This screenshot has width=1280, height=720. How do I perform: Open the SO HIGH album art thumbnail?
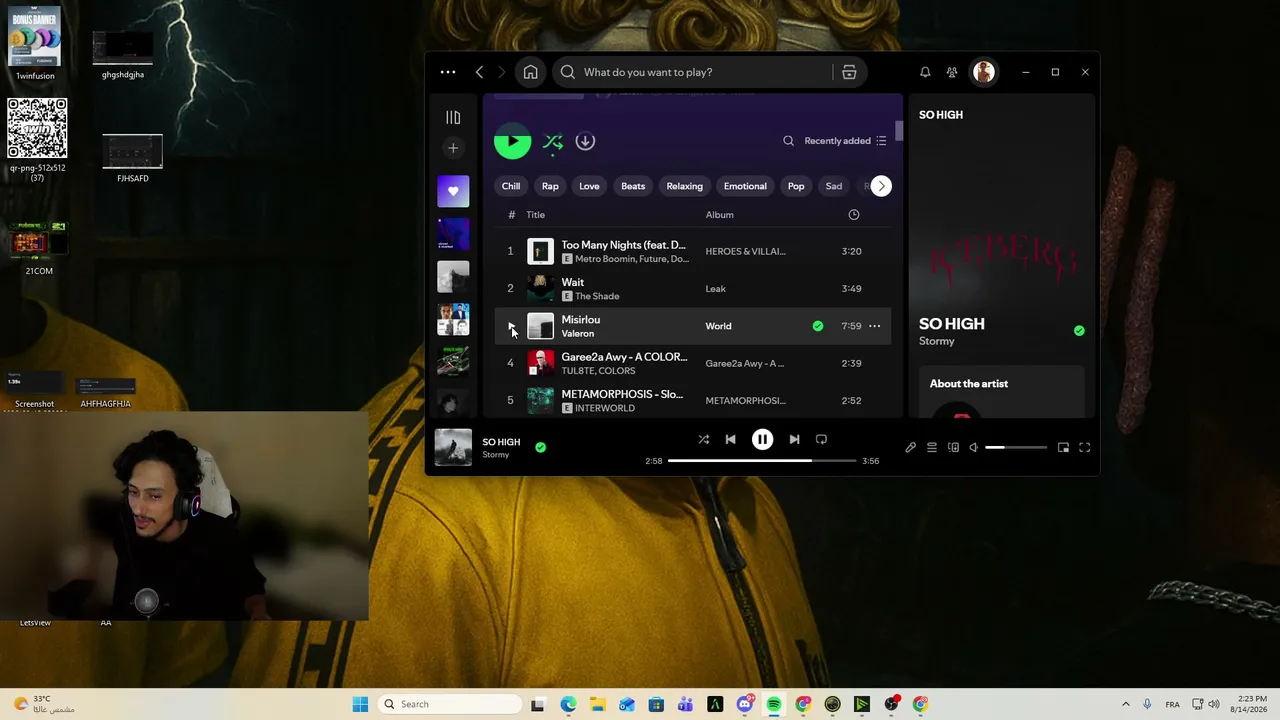tap(453, 447)
